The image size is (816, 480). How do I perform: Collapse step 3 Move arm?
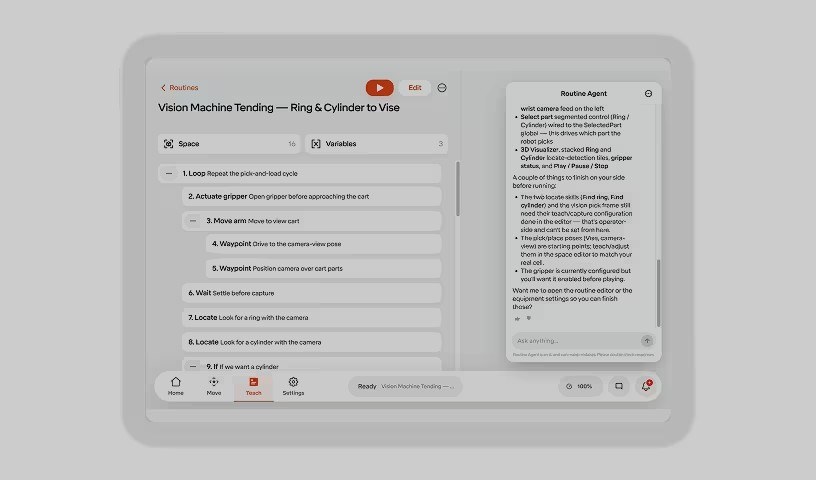click(193, 221)
